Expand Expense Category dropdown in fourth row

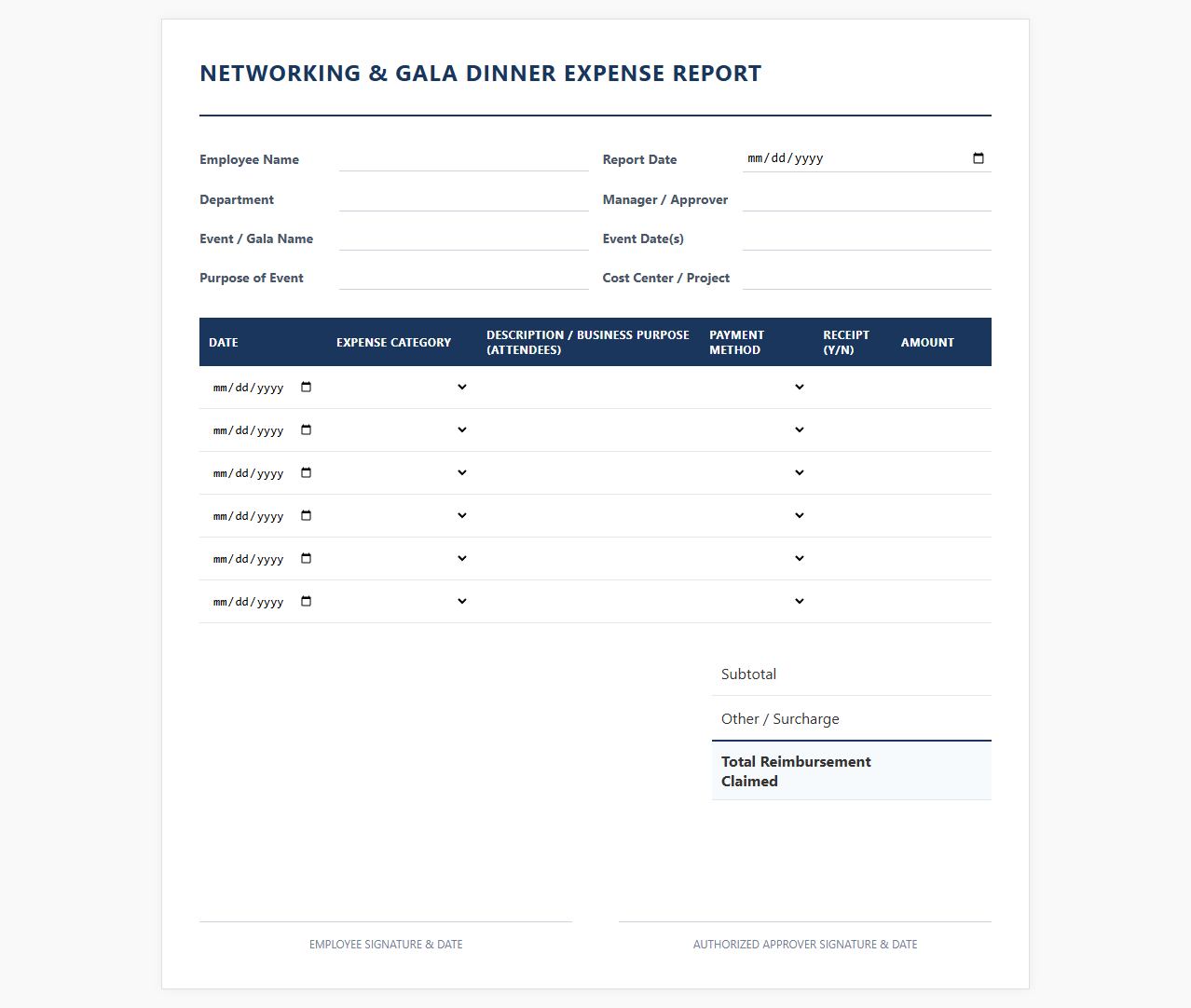[402, 516]
